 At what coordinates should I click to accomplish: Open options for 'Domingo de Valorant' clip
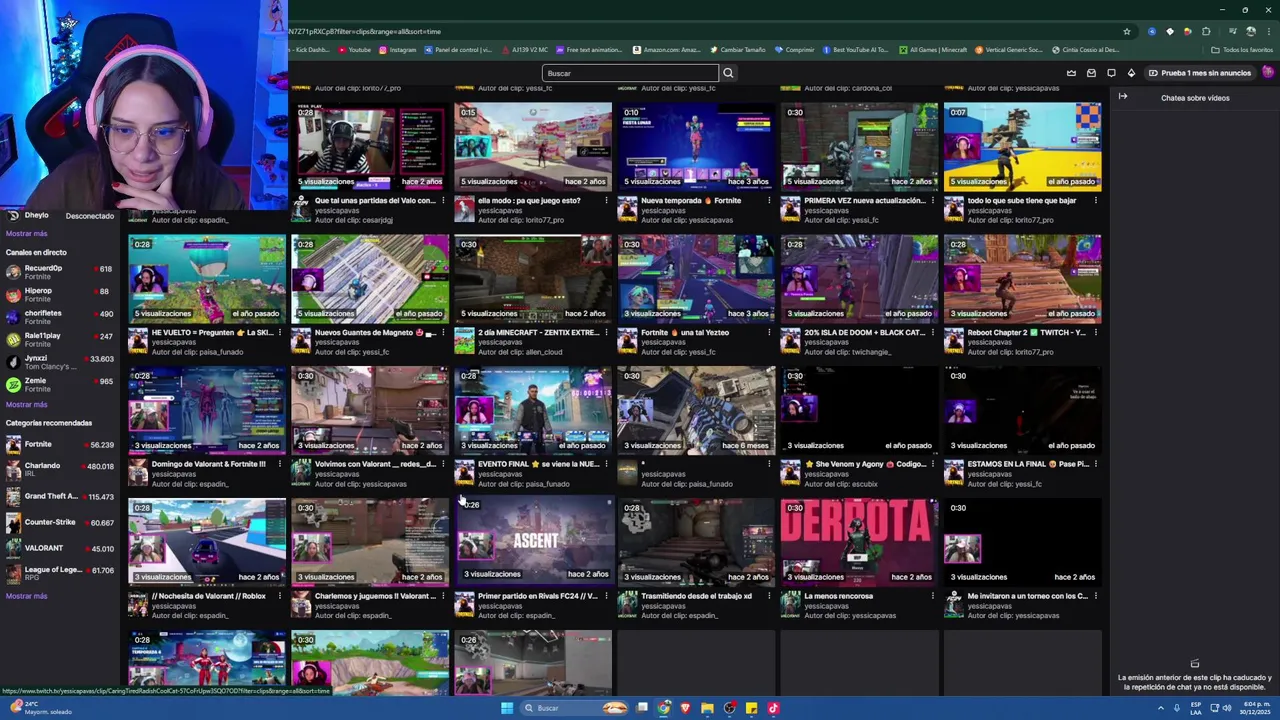pos(279,465)
